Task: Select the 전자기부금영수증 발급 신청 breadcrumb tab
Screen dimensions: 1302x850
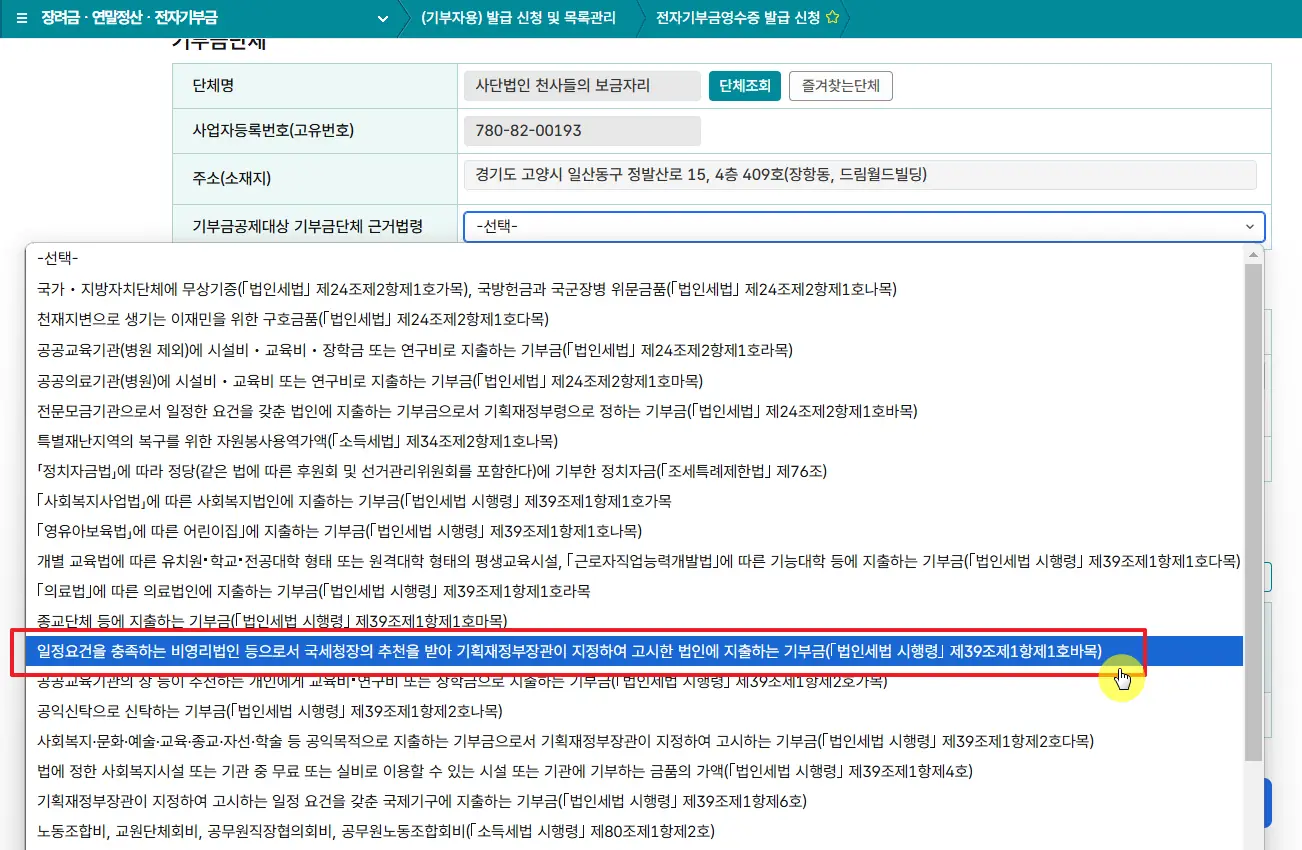Action: [737, 19]
